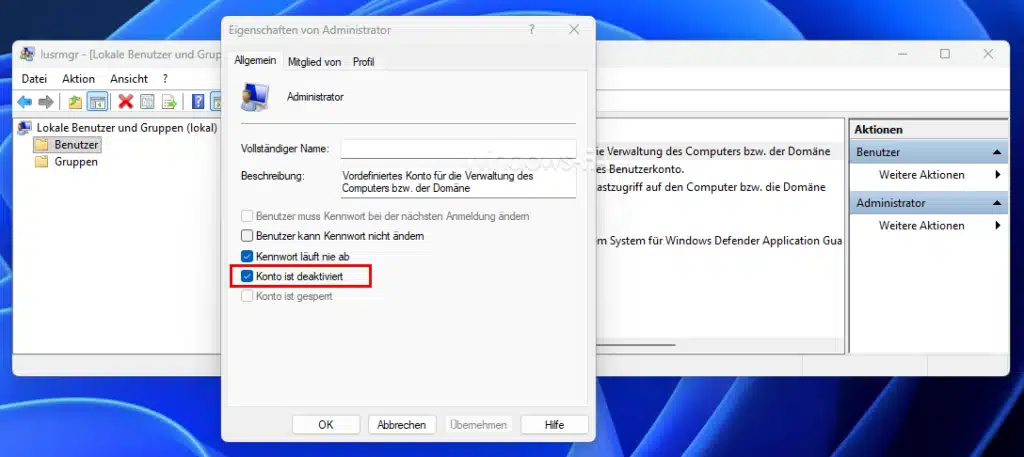Collapse the Benutzer section in Aktionen pane
The width and height of the screenshot is (1024, 457).
997,152
